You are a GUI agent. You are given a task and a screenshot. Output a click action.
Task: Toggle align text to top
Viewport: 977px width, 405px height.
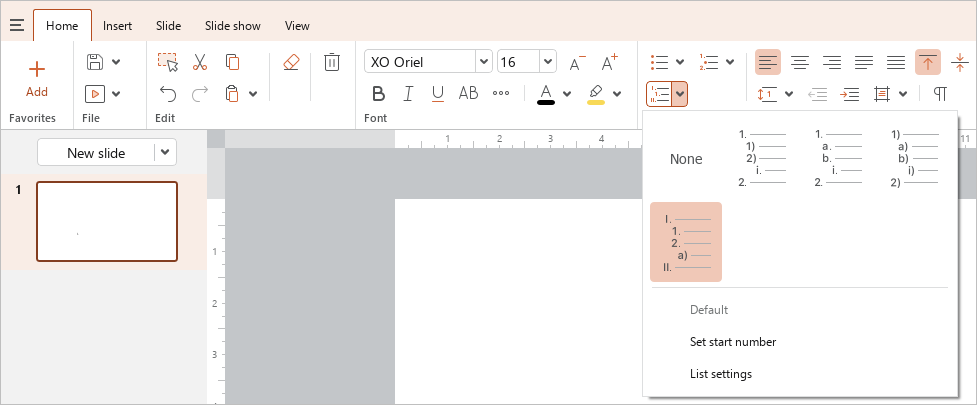pos(928,62)
